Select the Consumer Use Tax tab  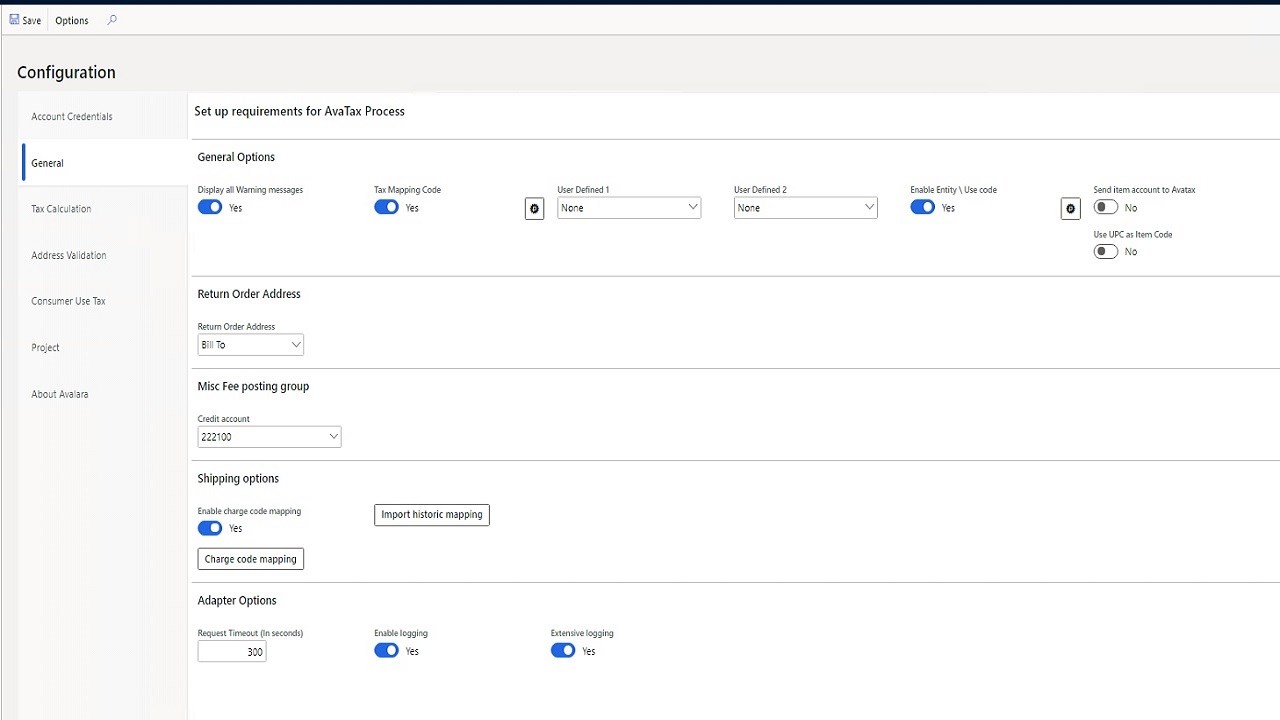tap(68, 301)
